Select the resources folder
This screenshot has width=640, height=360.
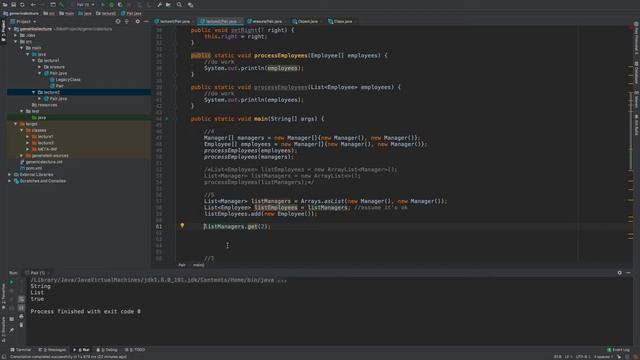[x=44, y=105]
